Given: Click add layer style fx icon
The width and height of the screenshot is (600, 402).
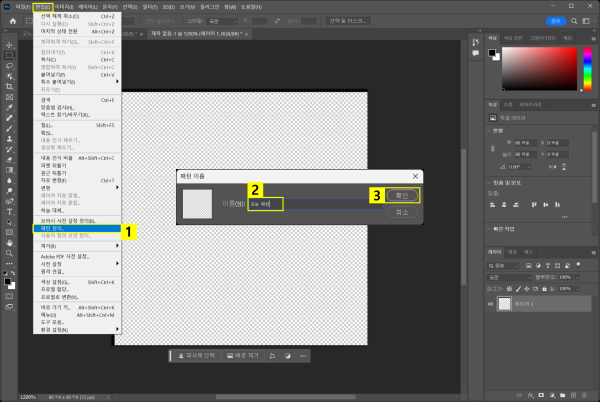Looking at the screenshot, I should coord(531,395).
